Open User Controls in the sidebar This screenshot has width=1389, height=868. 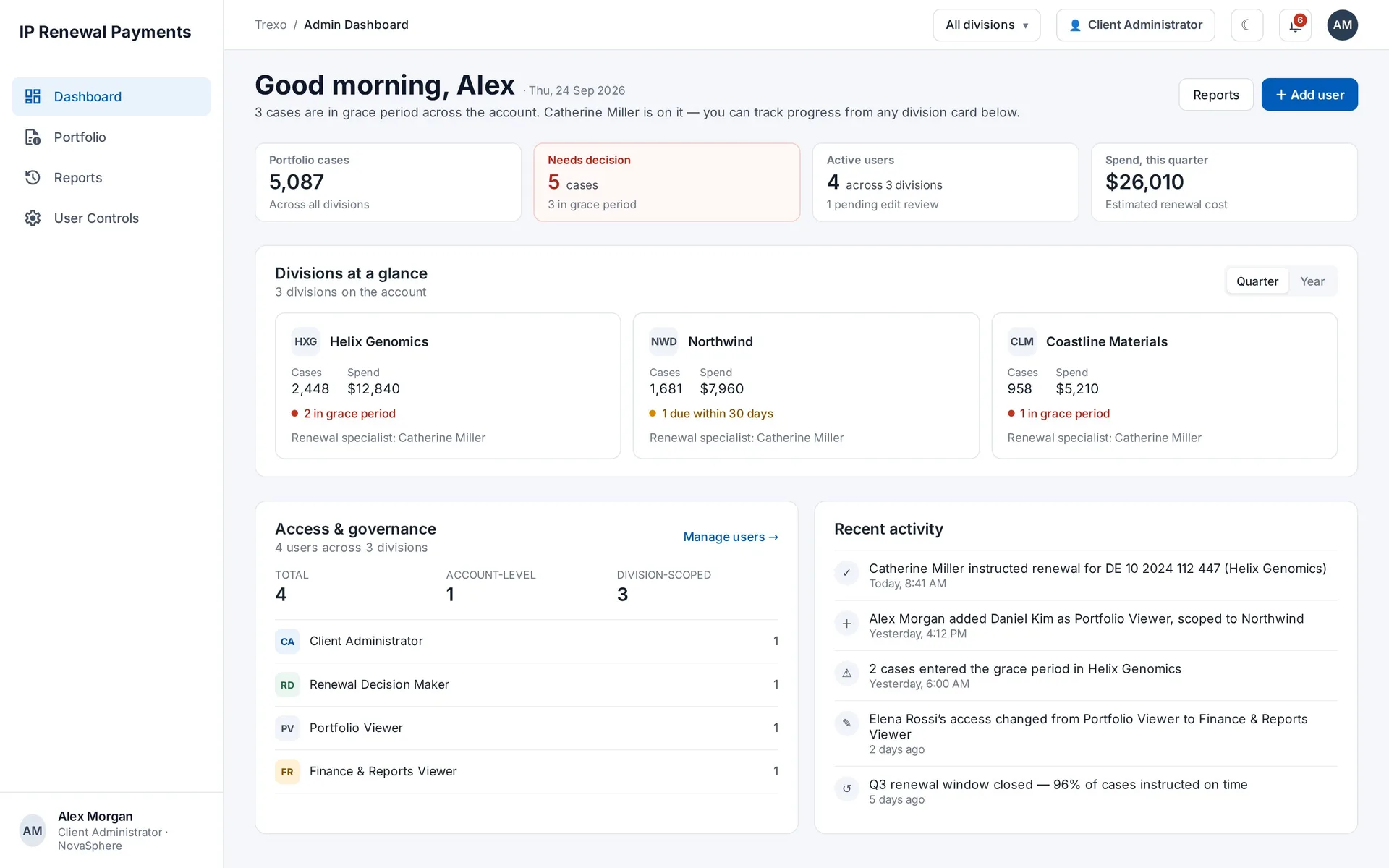coord(111,218)
